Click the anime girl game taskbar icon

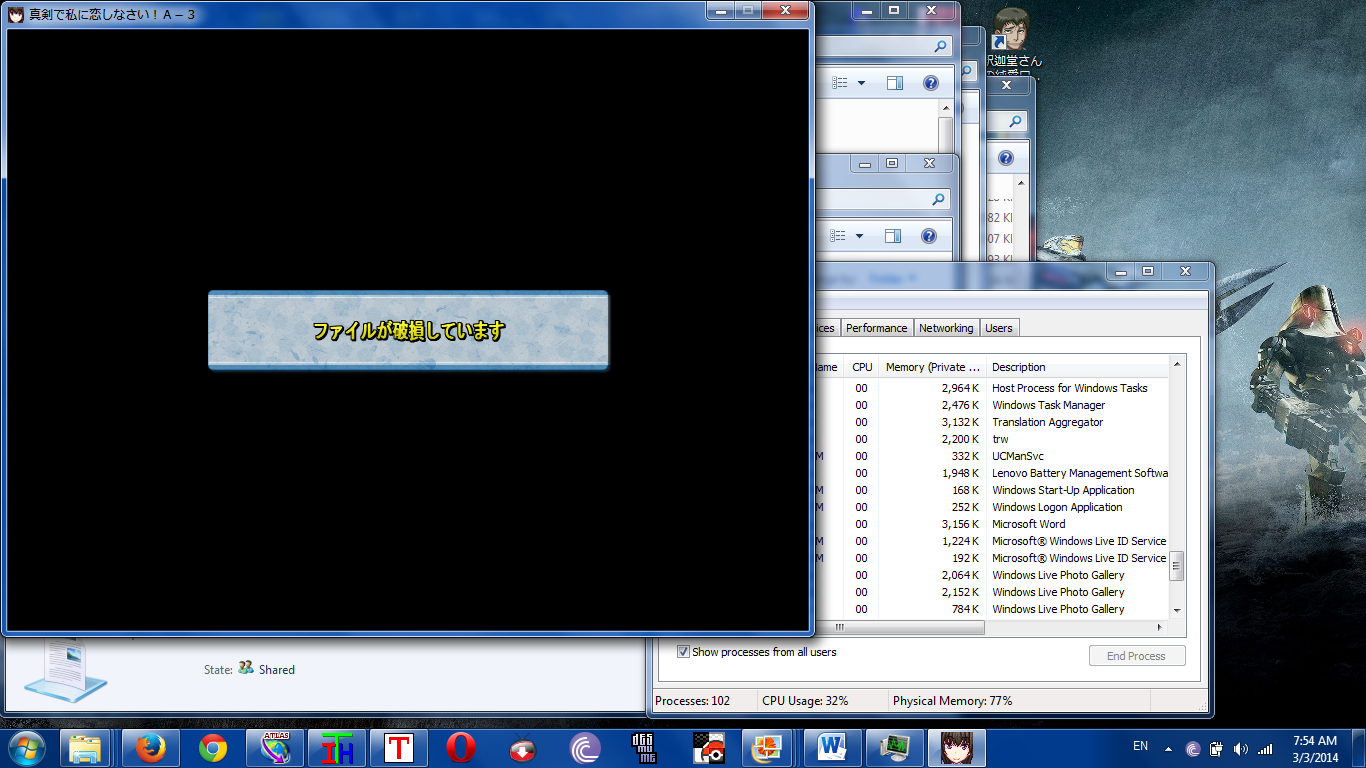pos(957,748)
